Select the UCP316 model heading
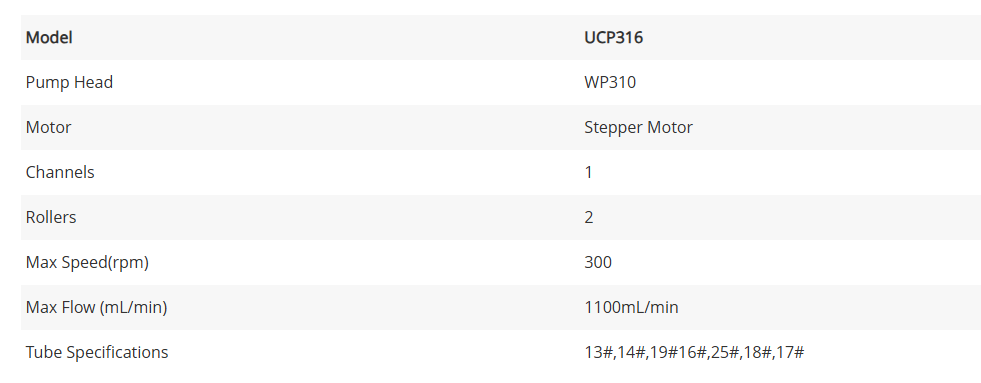 613,38
